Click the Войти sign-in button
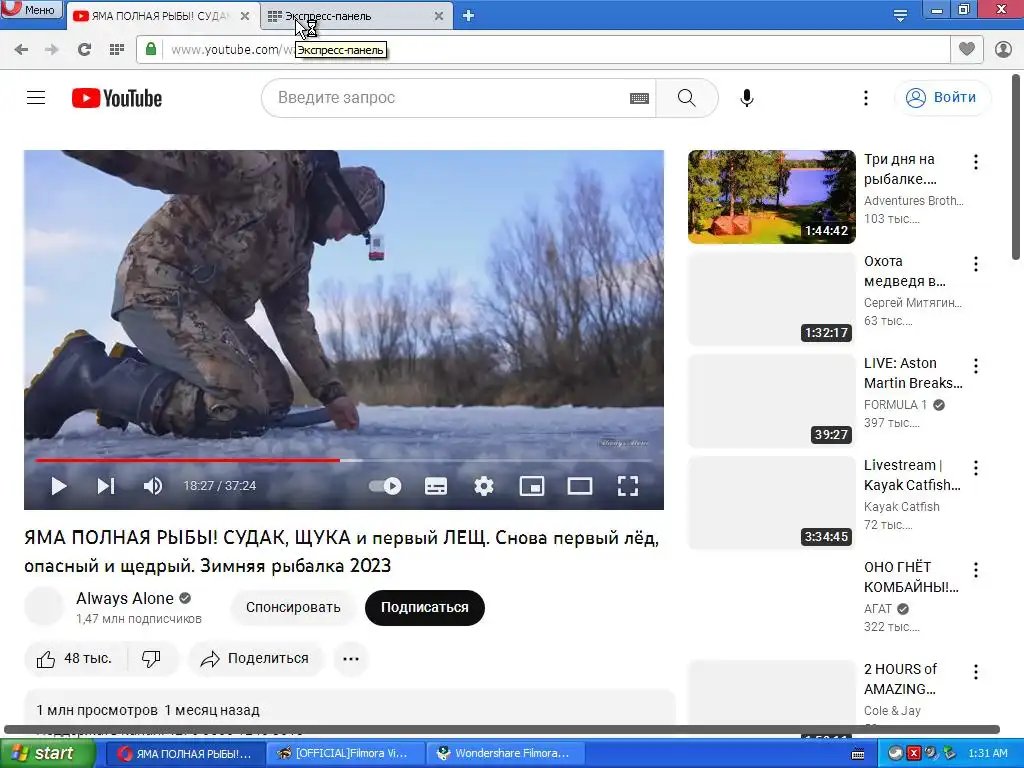 (942, 98)
